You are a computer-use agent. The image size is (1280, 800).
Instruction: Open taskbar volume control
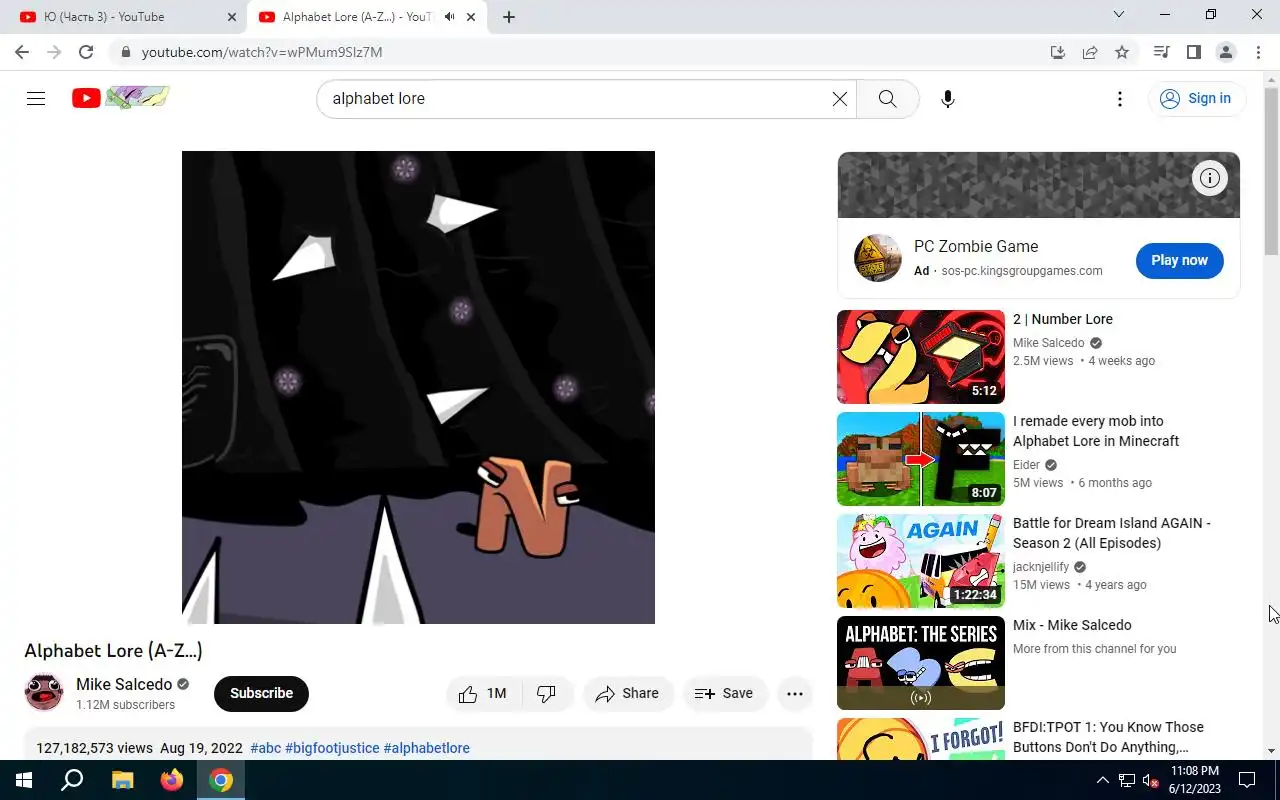(1150, 780)
